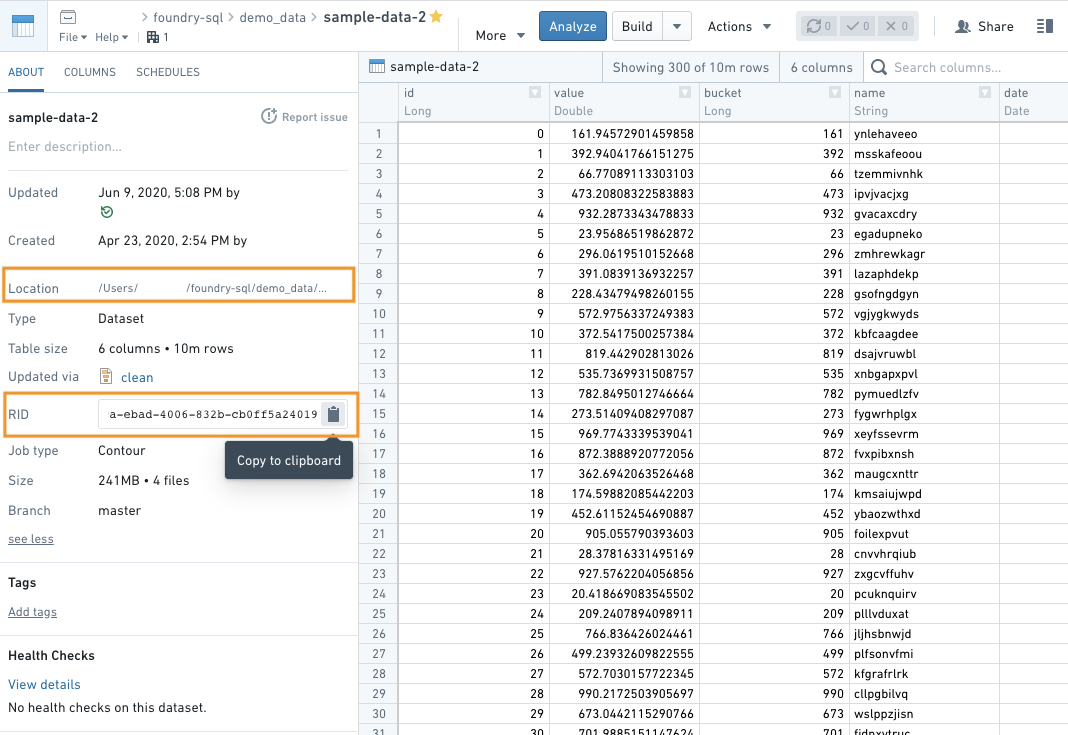Open the sync status refresh counter

point(818,27)
